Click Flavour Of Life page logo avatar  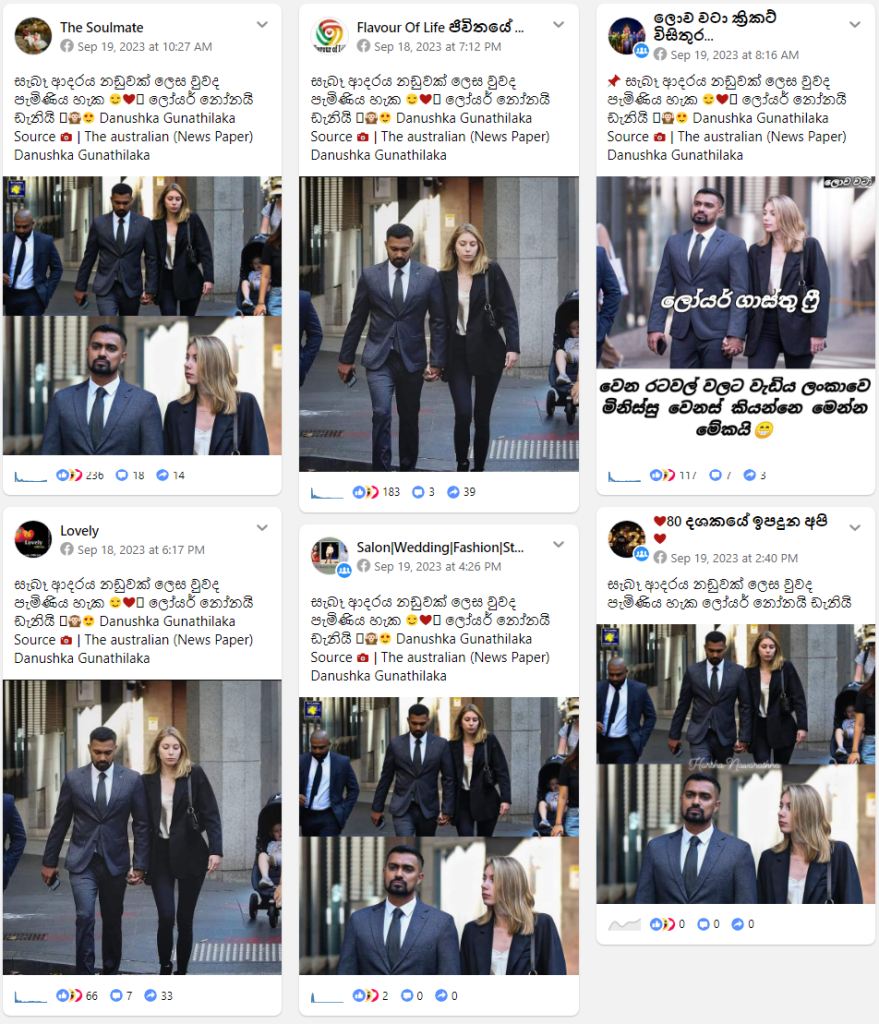click(x=329, y=36)
